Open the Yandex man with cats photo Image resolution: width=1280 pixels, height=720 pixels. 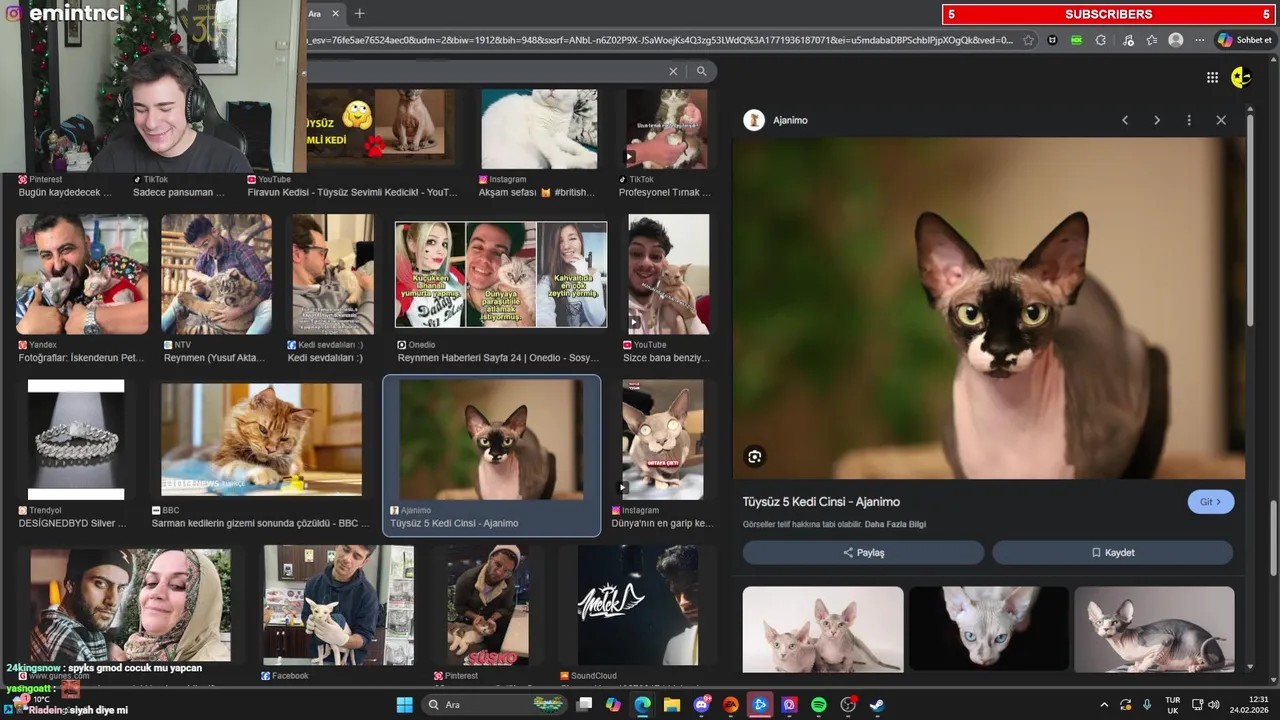(x=82, y=274)
